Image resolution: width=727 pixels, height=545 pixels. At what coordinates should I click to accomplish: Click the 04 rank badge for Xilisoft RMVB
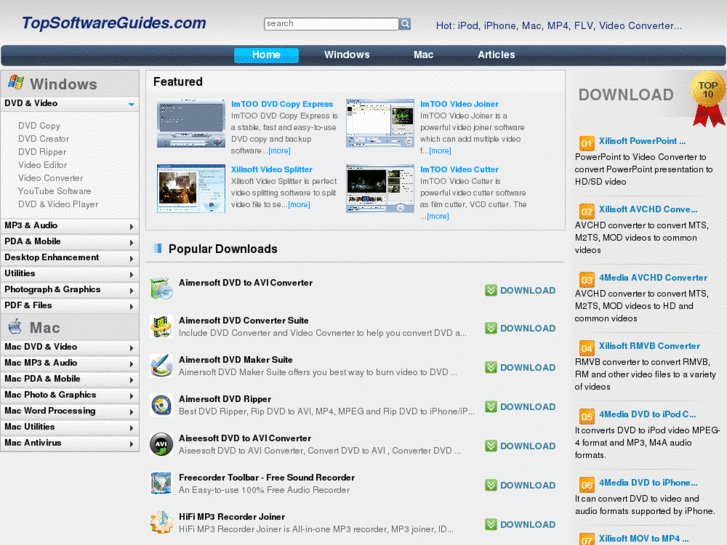[x=587, y=348]
